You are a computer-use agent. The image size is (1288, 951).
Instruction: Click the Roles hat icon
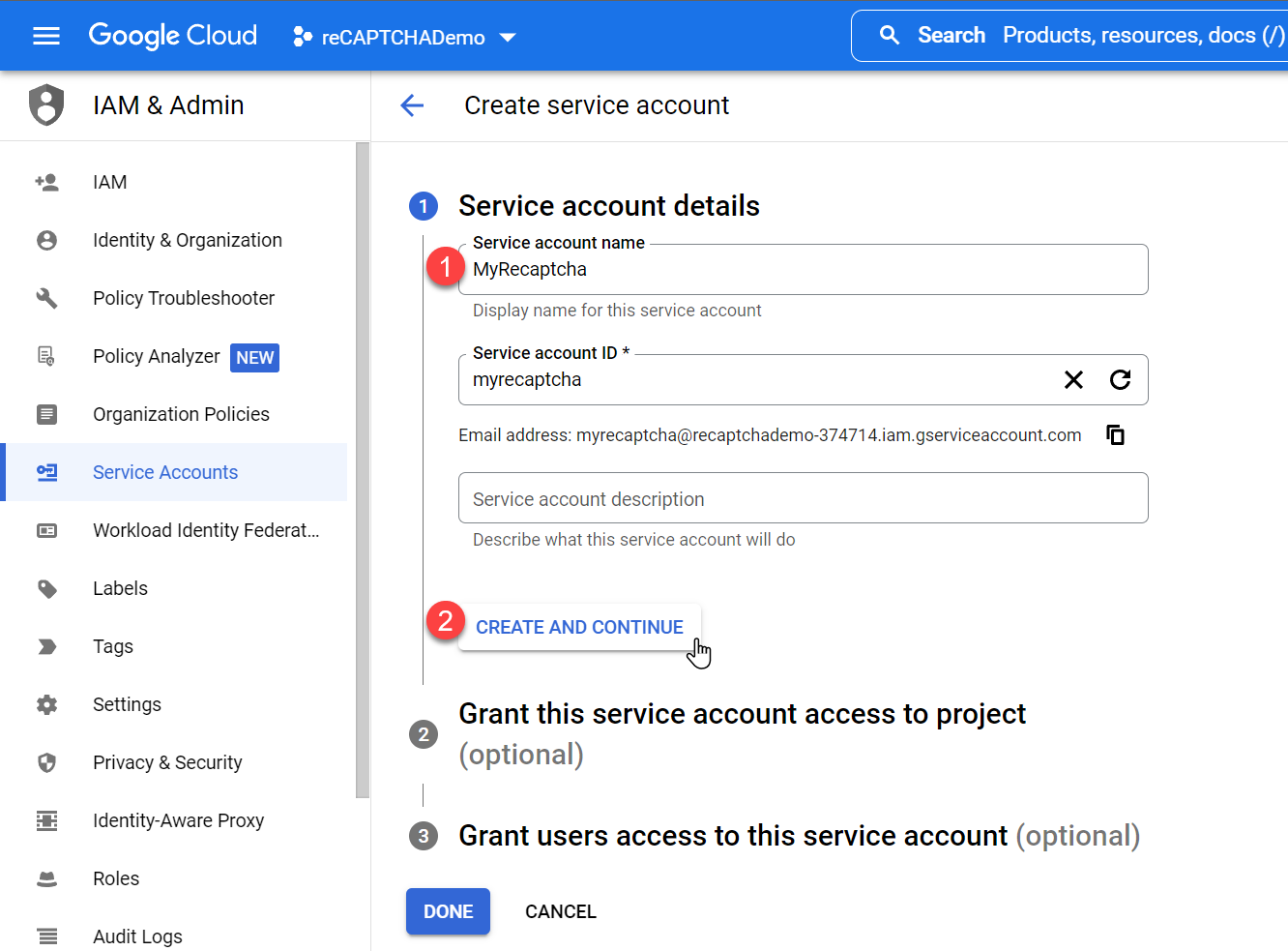tap(46, 878)
